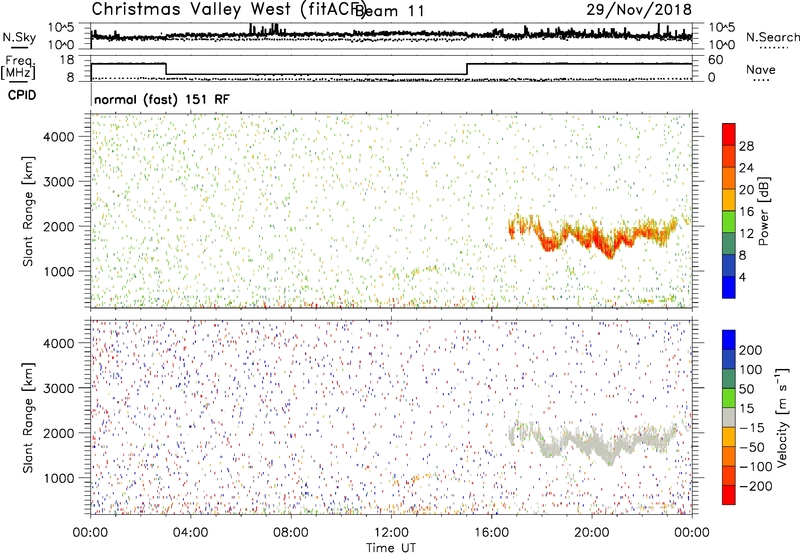
Task: Click the Freq. [MHz] axis label
Action: point(18,68)
